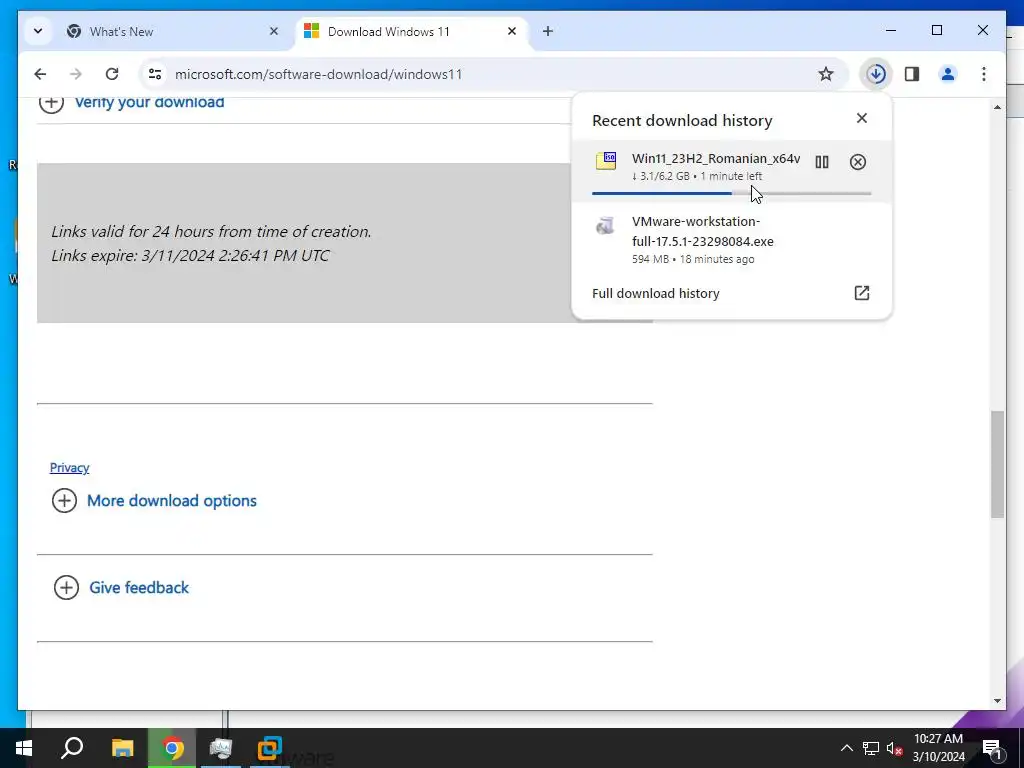This screenshot has width=1024, height=768.
Task: Click the scrollbar up arrow
Action: [x=997, y=107]
